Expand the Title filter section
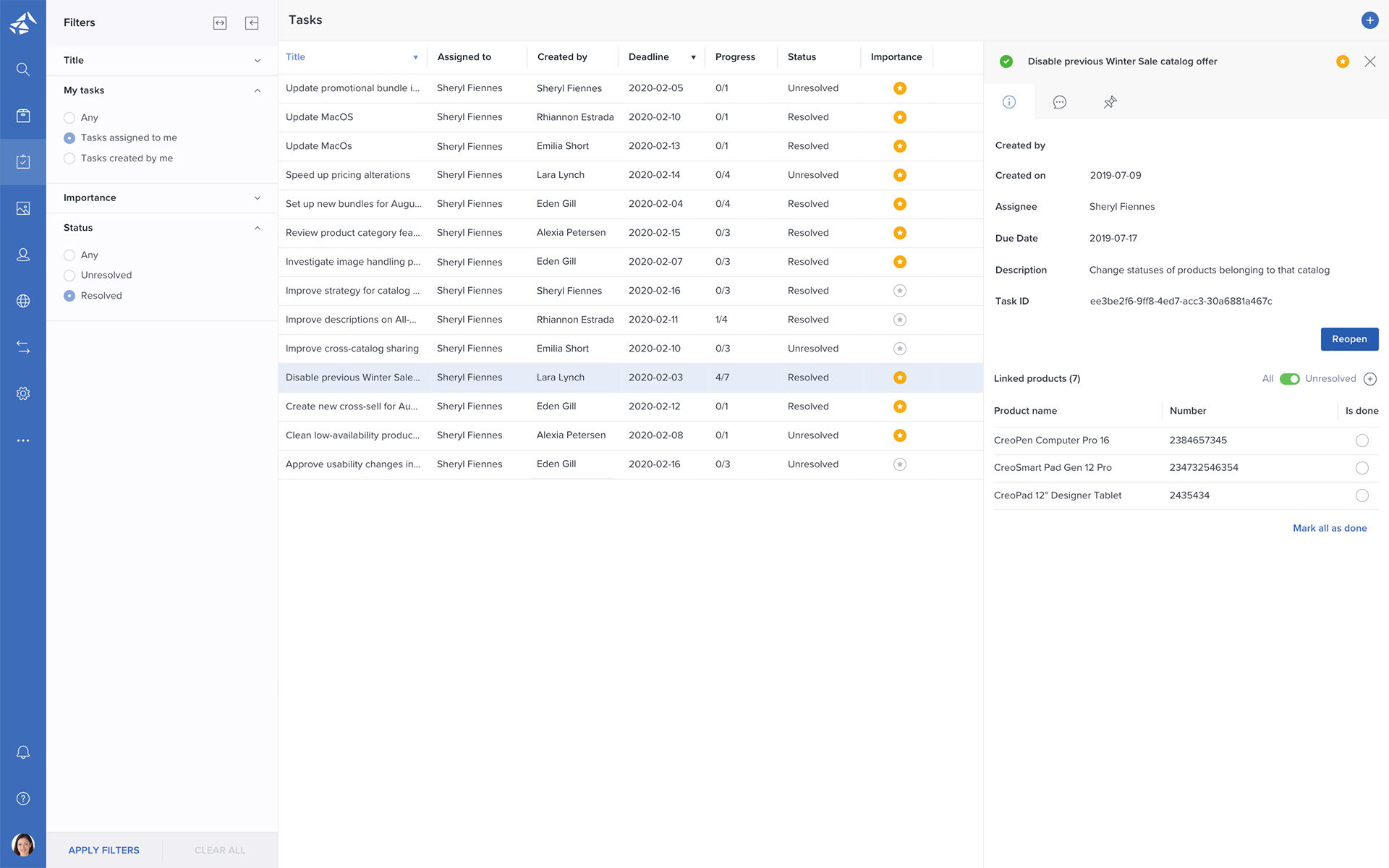The height and width of the screenshot is (868, 1389). tap(258, 61)
